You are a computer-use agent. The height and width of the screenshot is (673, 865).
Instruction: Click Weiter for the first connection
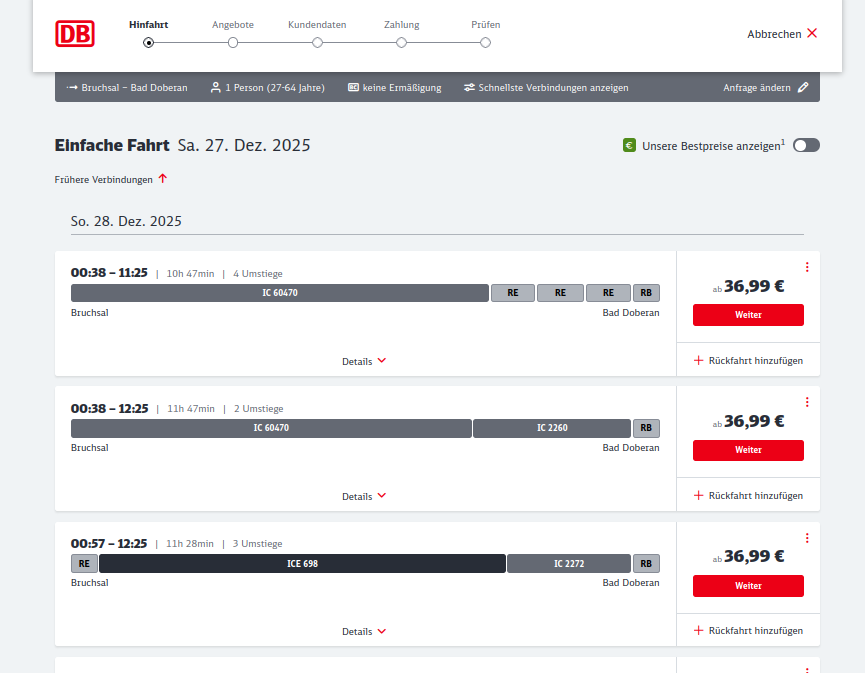point(748,315)
